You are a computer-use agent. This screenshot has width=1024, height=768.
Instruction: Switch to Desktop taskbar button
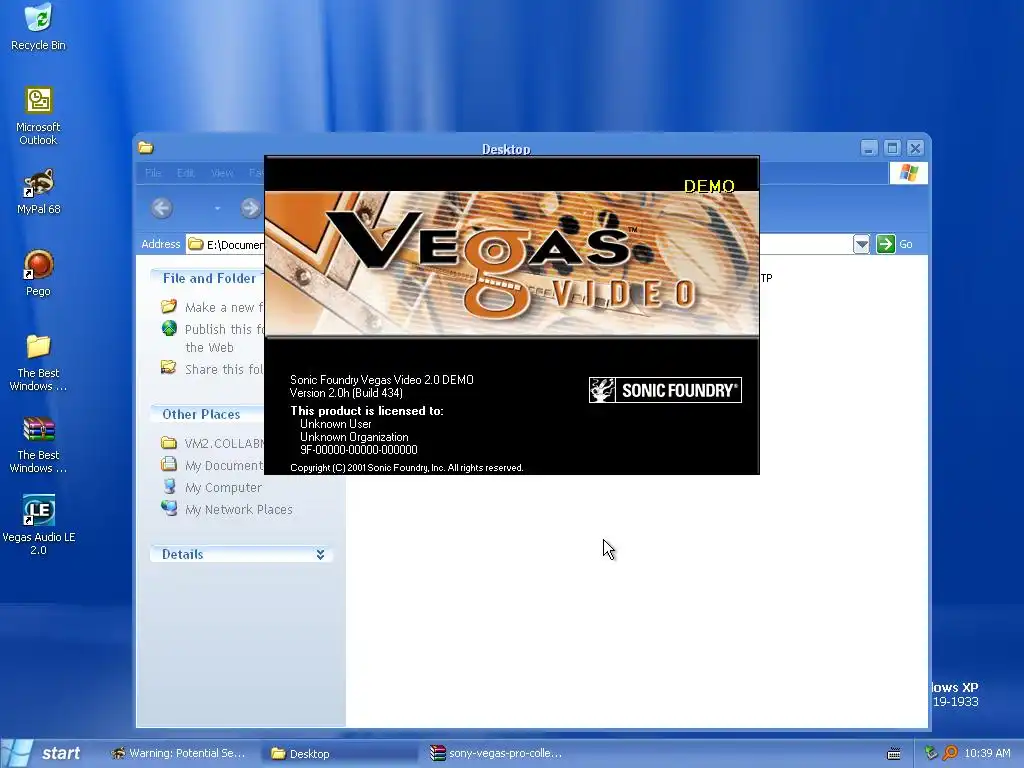(338, 754)
